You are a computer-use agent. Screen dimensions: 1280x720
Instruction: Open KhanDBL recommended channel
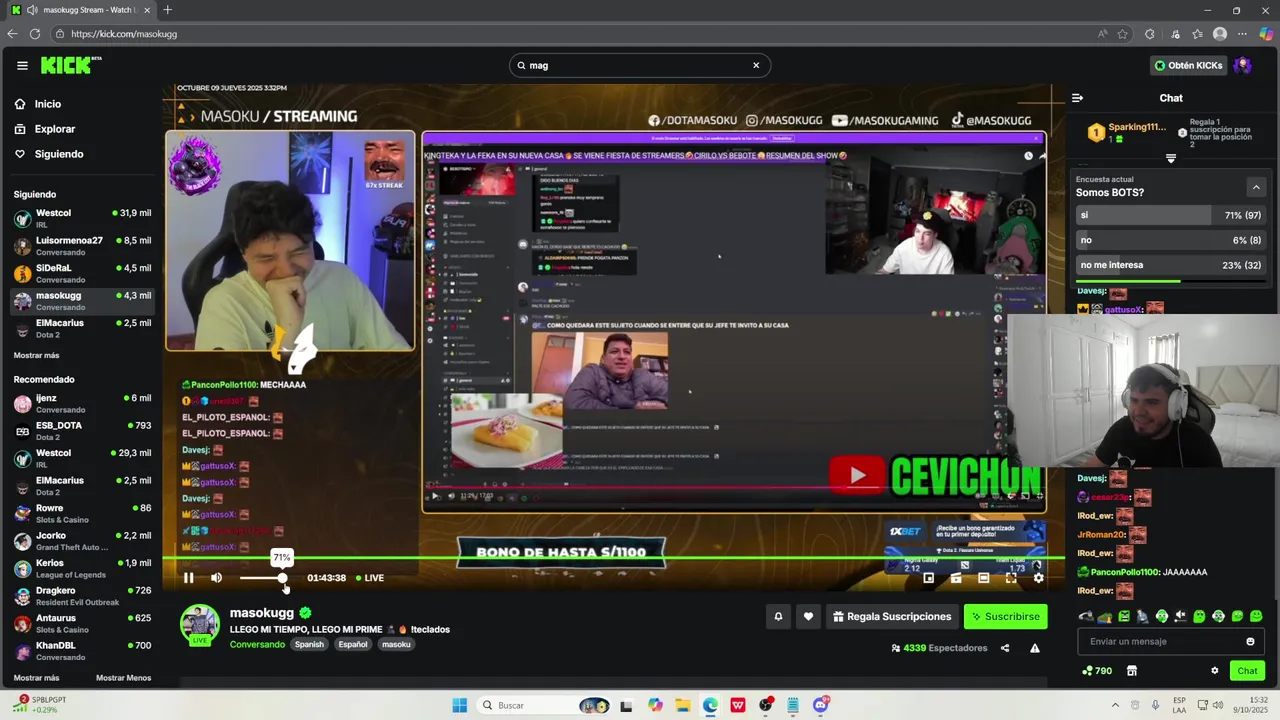point(82,651)
